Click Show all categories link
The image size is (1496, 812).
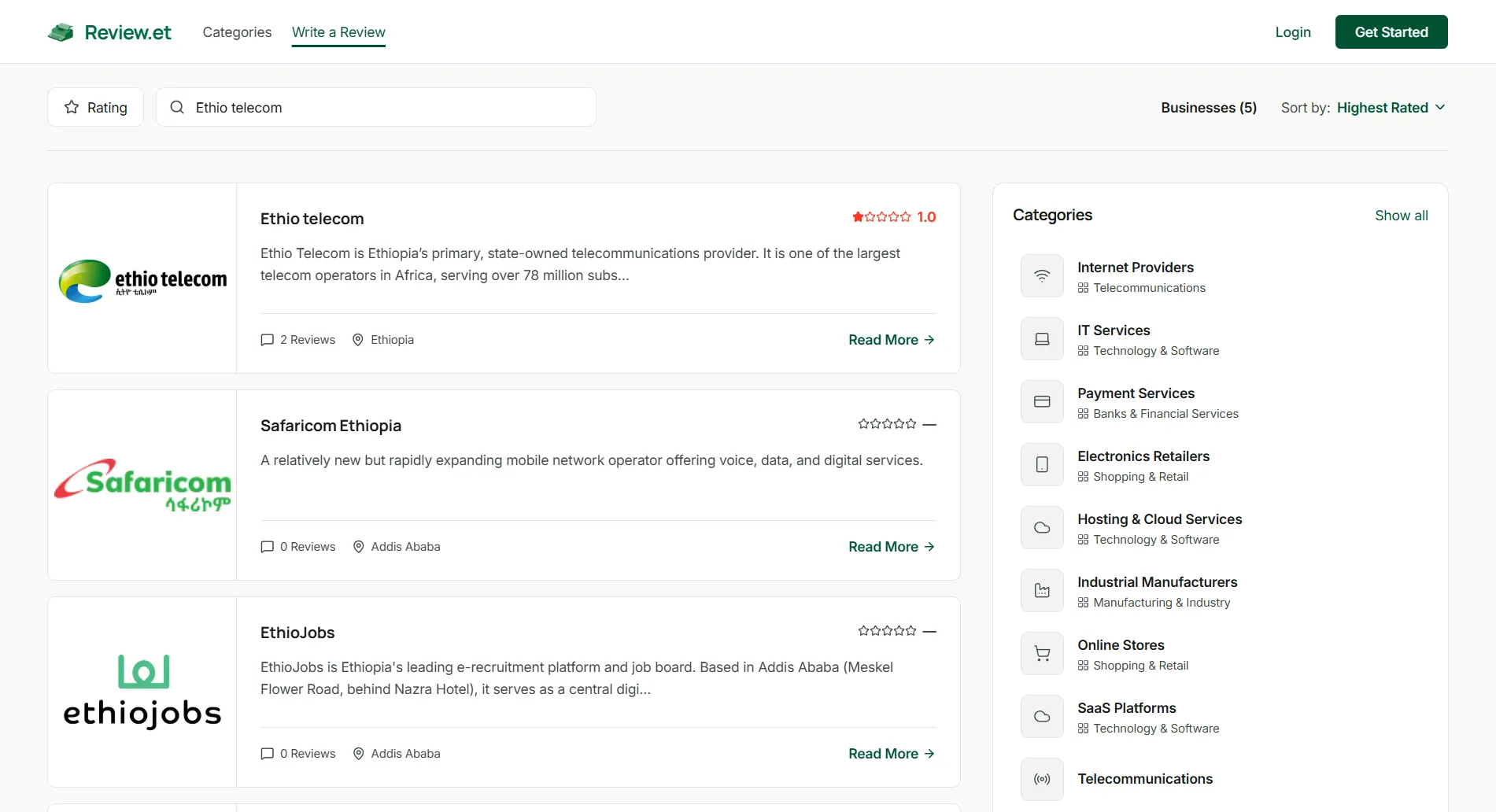click(x=1401, y=216)
